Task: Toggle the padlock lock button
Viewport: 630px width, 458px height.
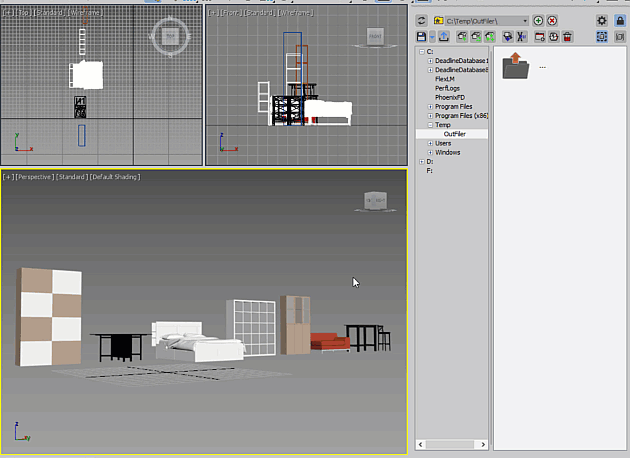Action: click(620, 20)
